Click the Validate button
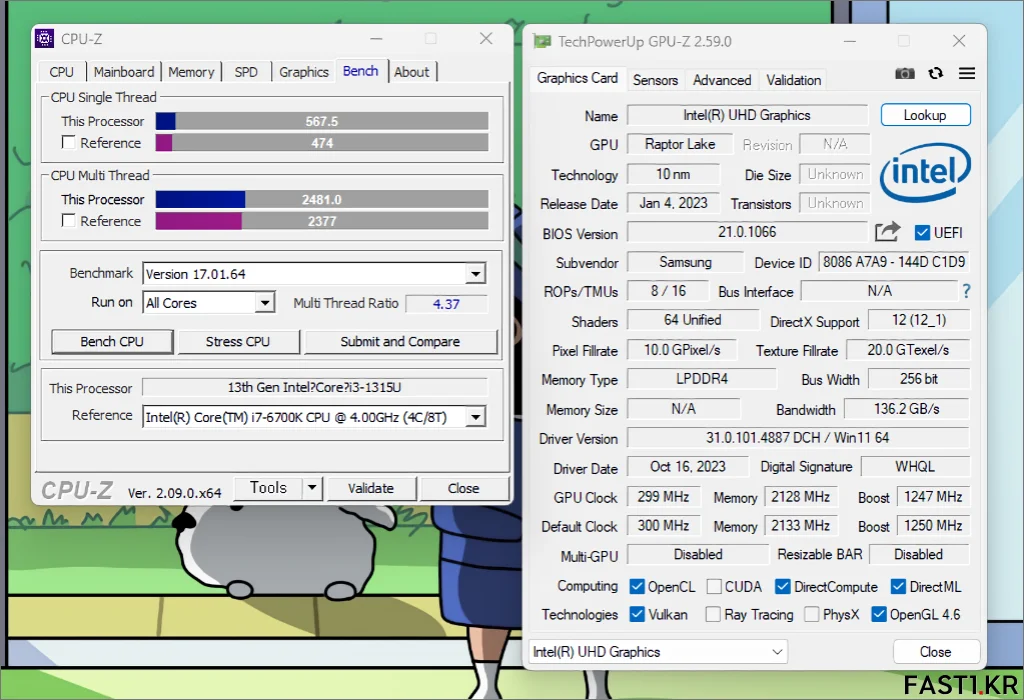This screenshot has height=700, width=1024. [x=371, y=488]
